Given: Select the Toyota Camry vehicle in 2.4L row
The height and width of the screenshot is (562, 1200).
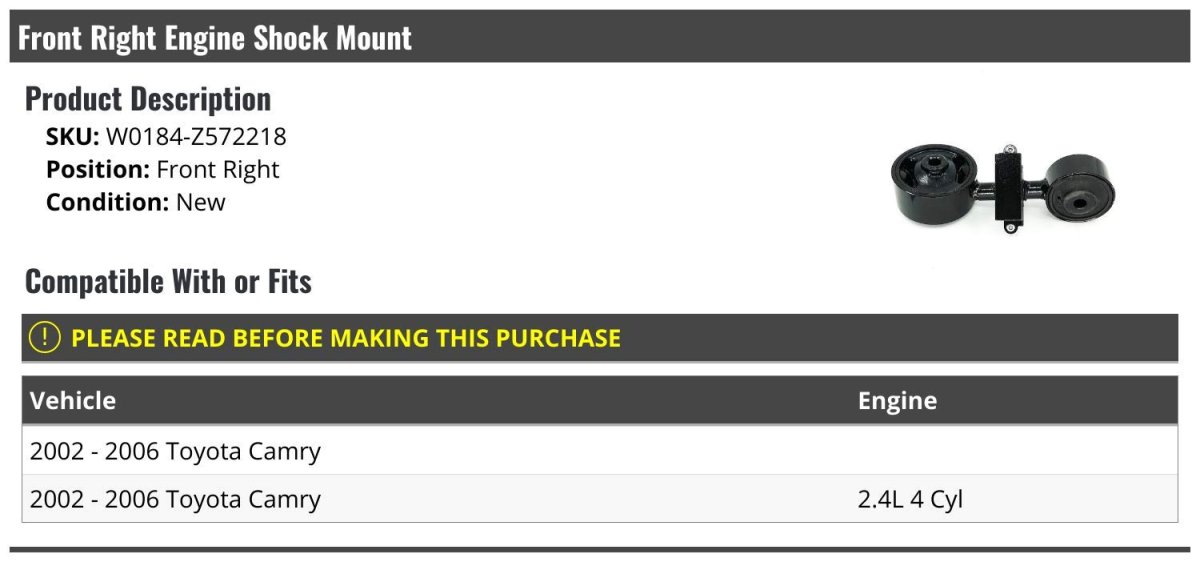Looking at the screenshot, I should (175, 499).
